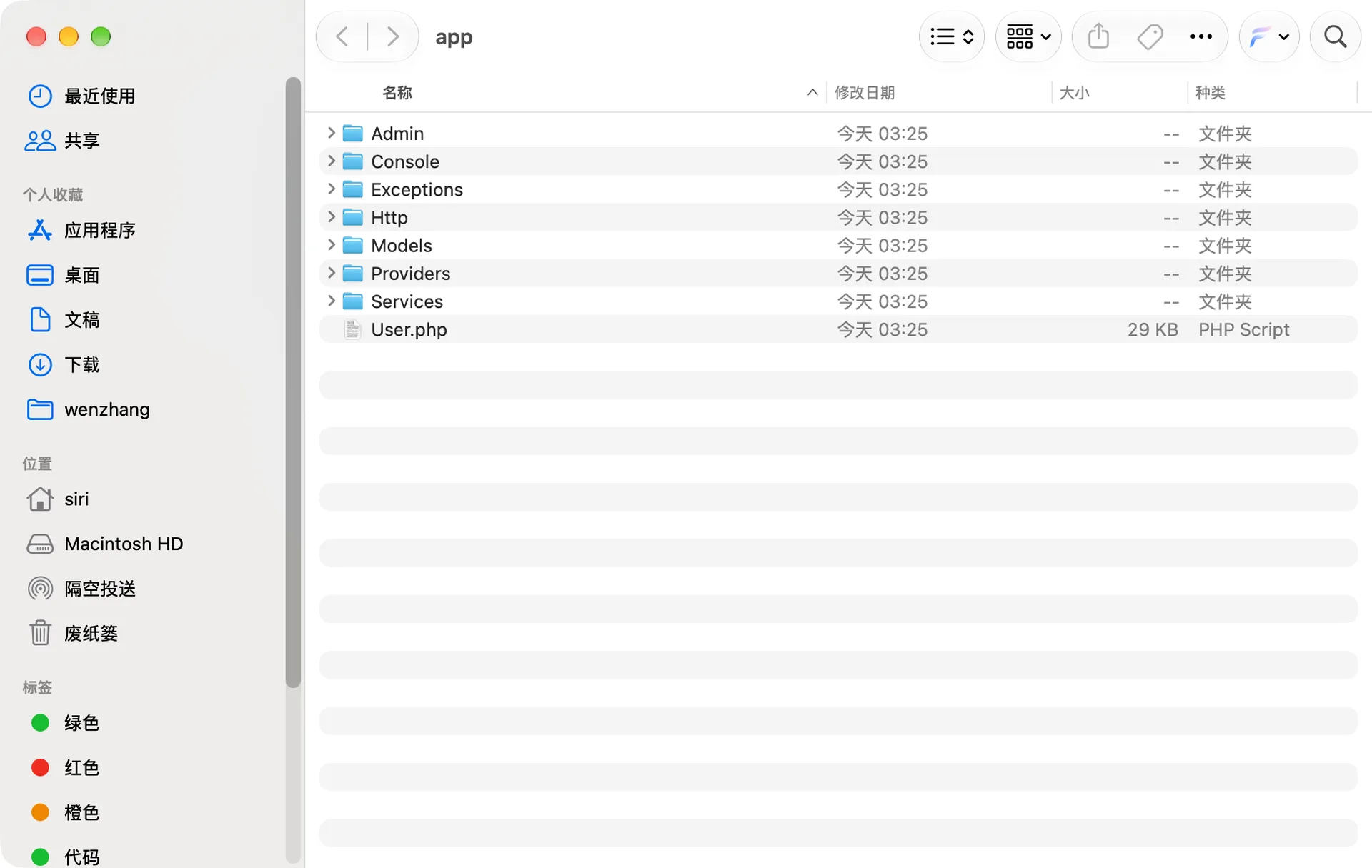
Task: Click the search magnifier icon
Action: point(1335,36)
